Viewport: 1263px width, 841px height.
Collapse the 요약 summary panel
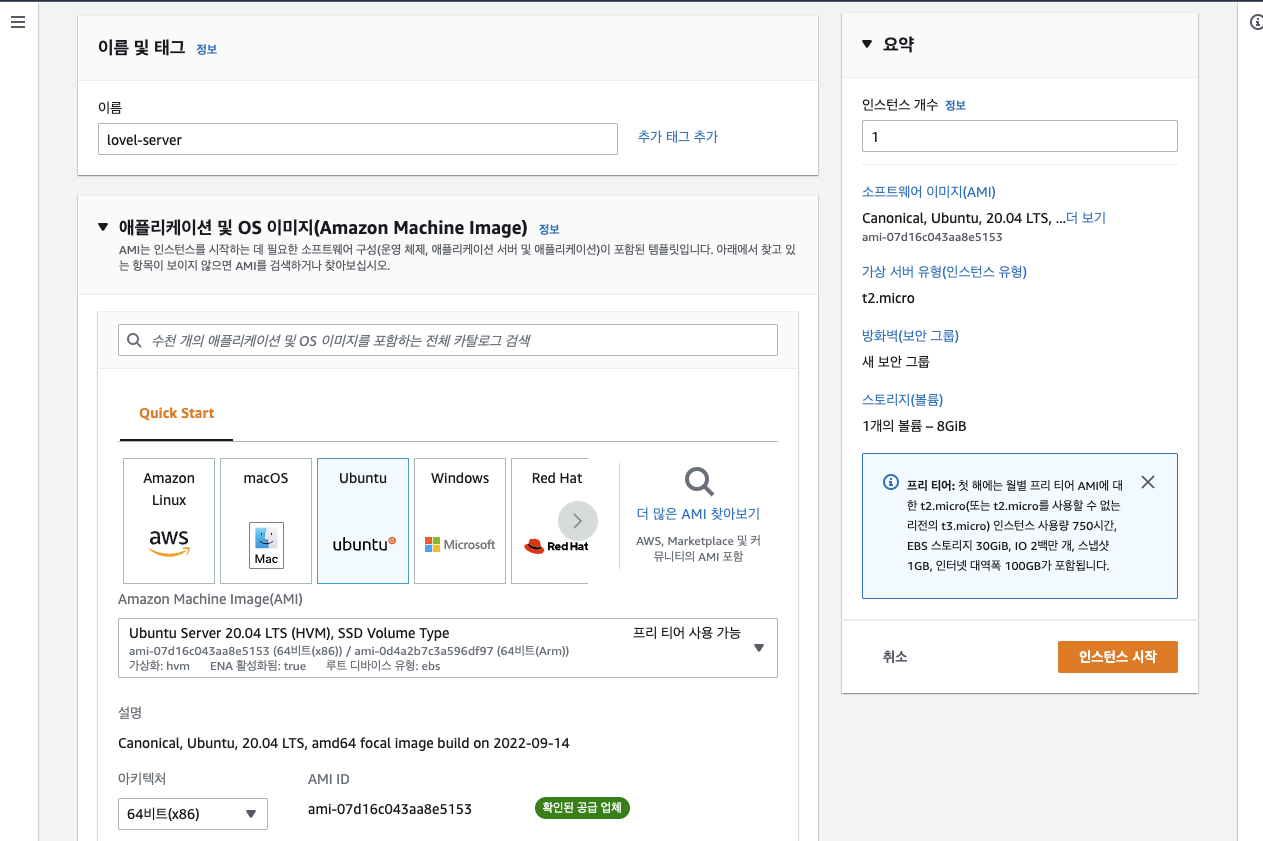868,44
